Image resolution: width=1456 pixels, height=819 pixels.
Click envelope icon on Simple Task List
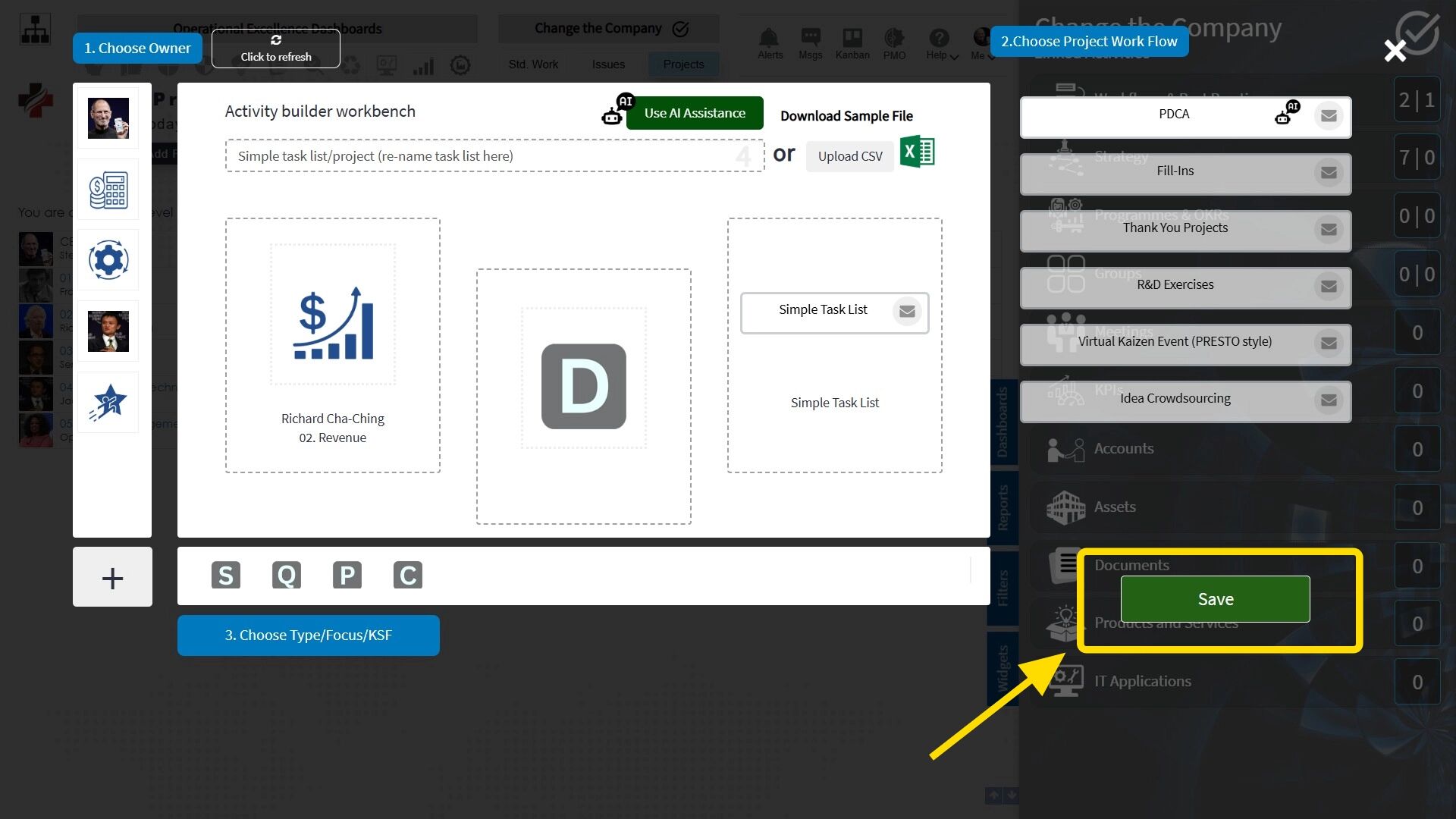(x=906, y=311)
